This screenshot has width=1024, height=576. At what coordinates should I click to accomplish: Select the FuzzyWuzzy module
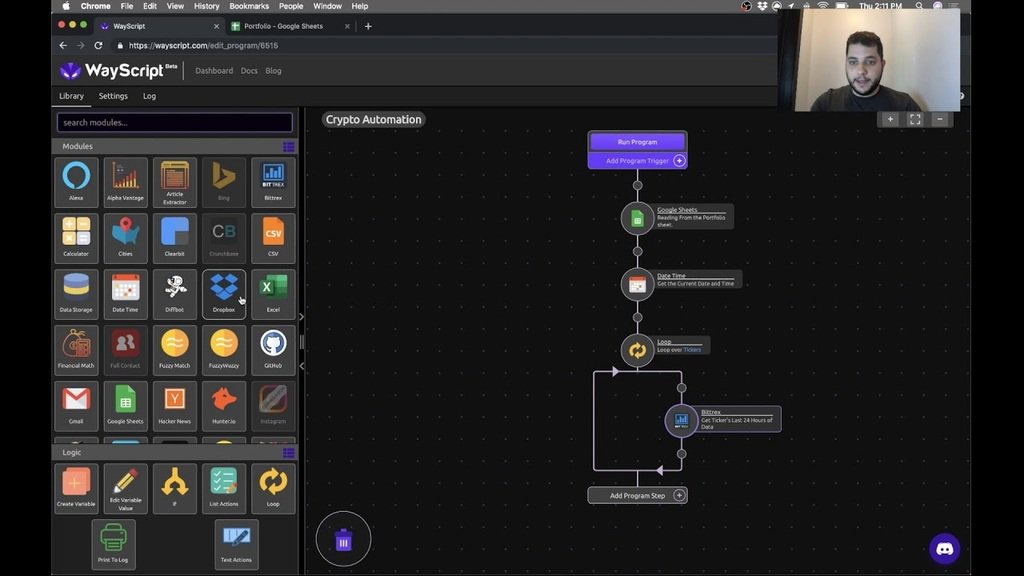pyautogui.click(x=224, y=349)
